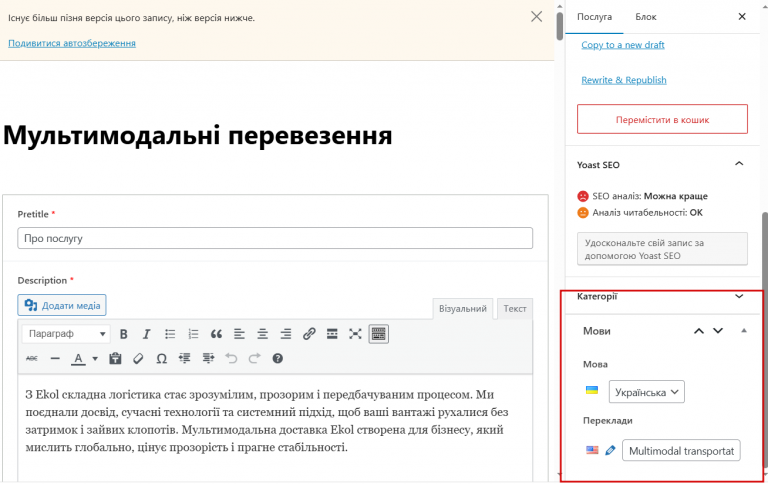Open the special character Omega tool
Viewport: 768px width, 484px height.
(x=161, y=358)
